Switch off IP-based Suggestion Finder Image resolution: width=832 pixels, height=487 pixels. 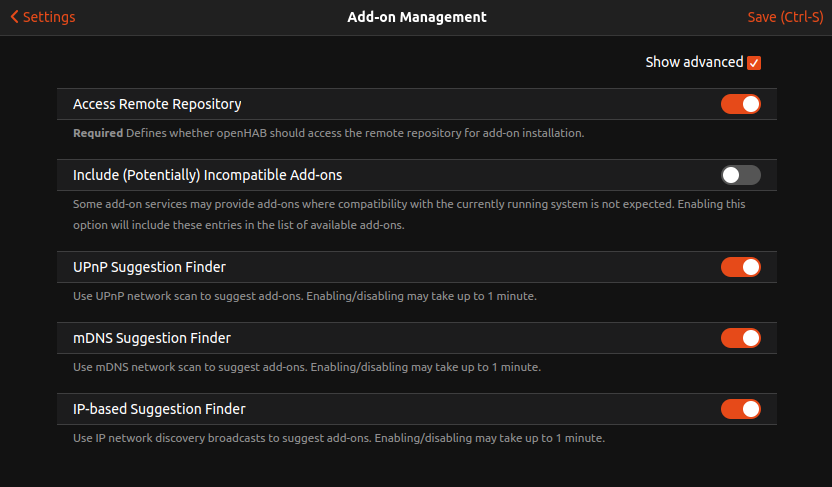click(x=741, y=409)
